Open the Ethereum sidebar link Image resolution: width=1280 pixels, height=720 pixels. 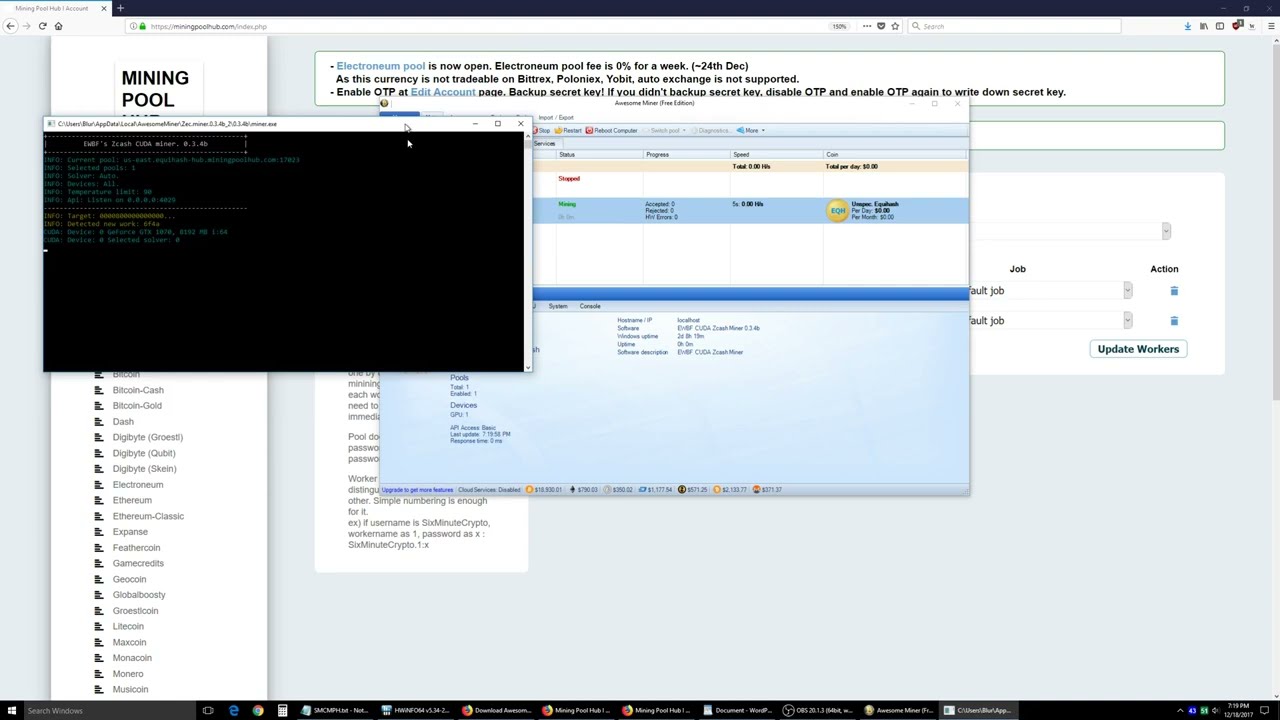click(132, 500)
